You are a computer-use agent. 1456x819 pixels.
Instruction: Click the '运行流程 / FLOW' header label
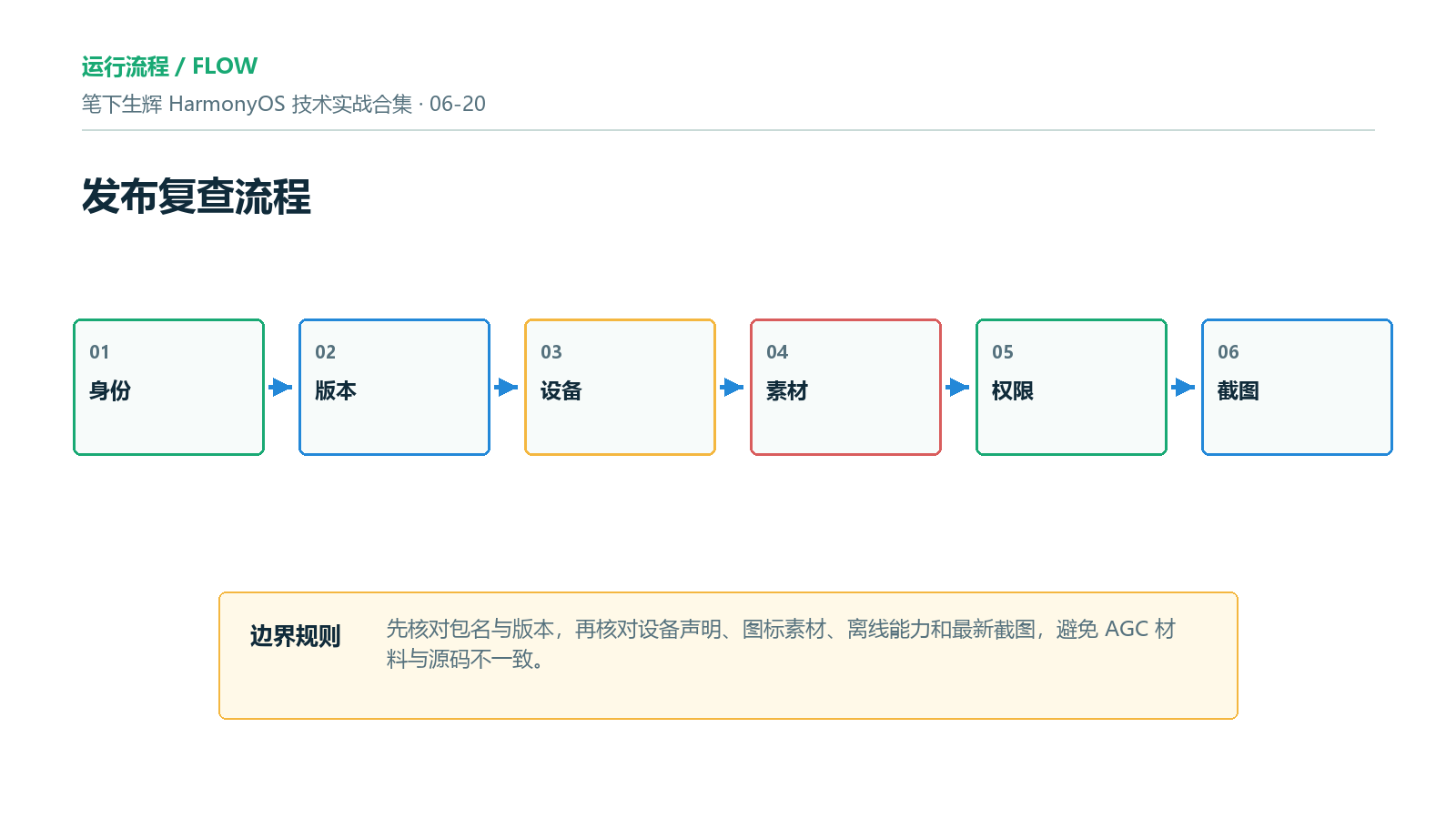[x=169, y=66]
